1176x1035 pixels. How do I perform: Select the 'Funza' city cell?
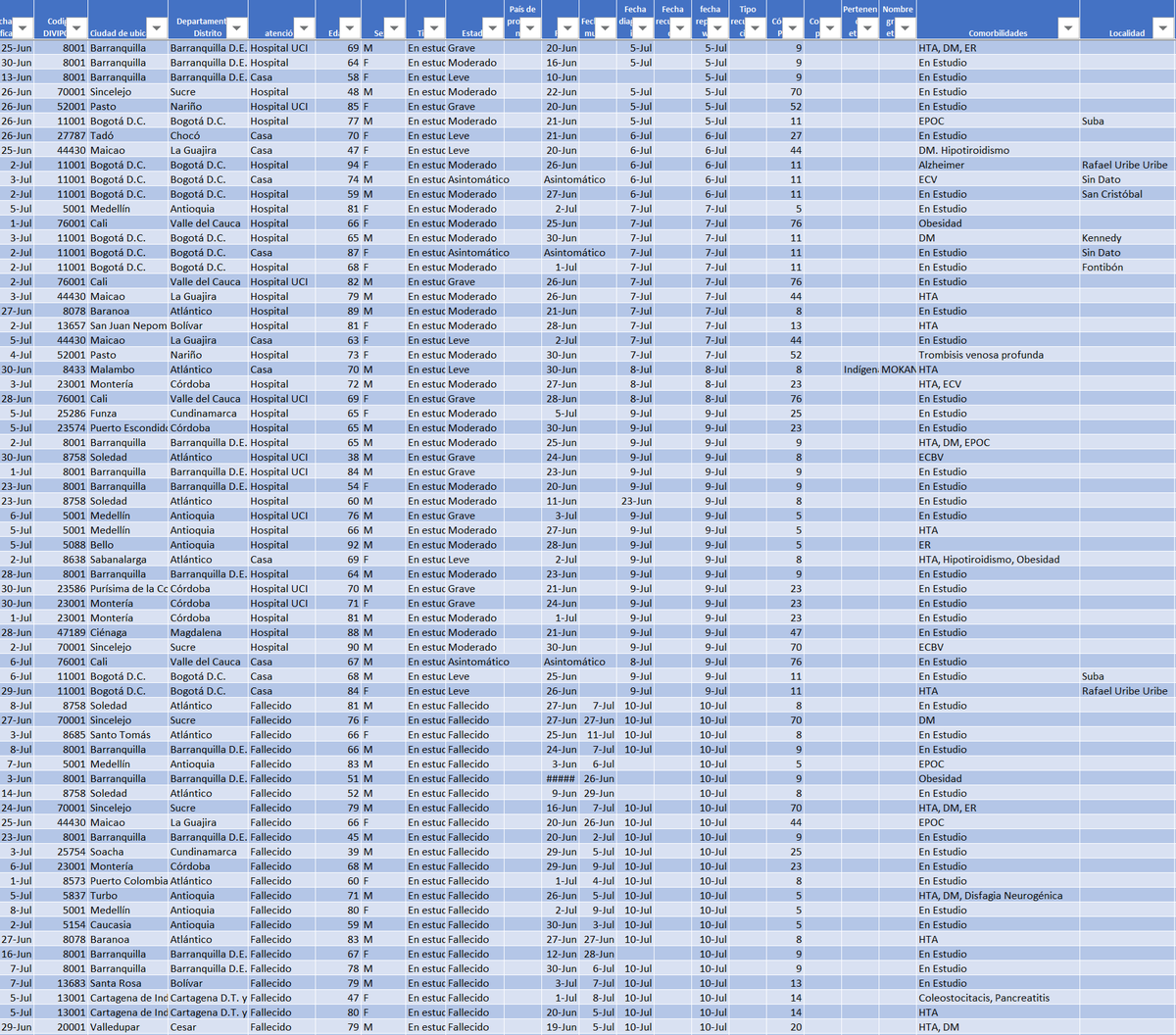pyautogui.click(x=127, y=414)
